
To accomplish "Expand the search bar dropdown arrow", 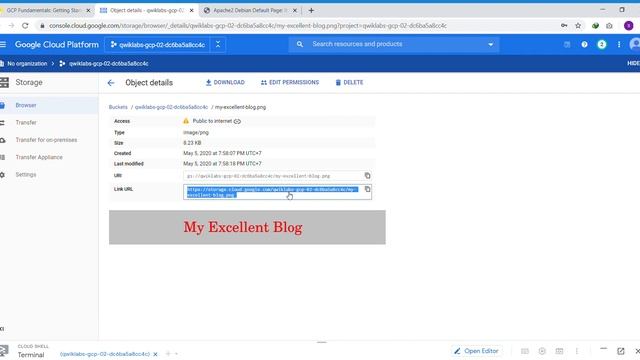I will (491, 44).
